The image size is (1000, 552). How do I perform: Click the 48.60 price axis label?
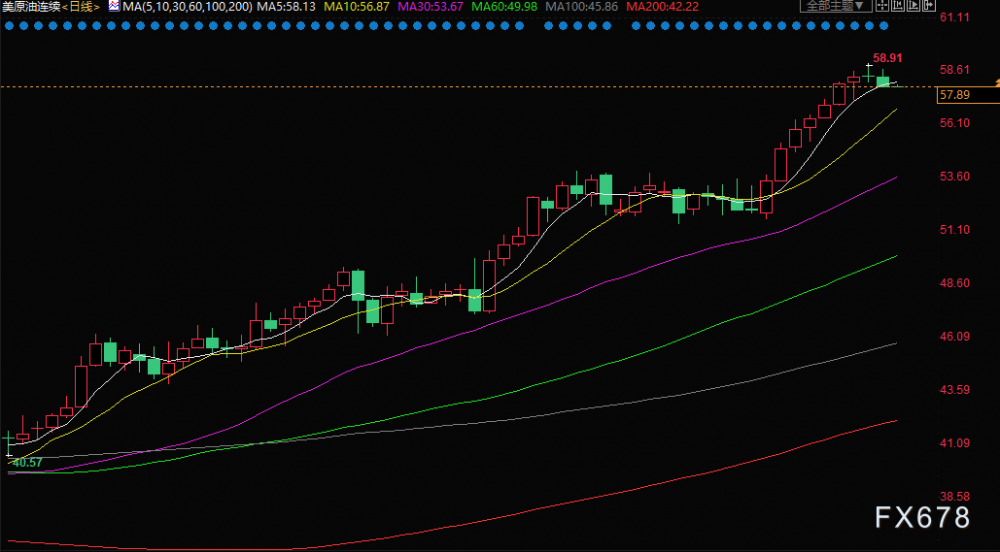tap(955, 283)
